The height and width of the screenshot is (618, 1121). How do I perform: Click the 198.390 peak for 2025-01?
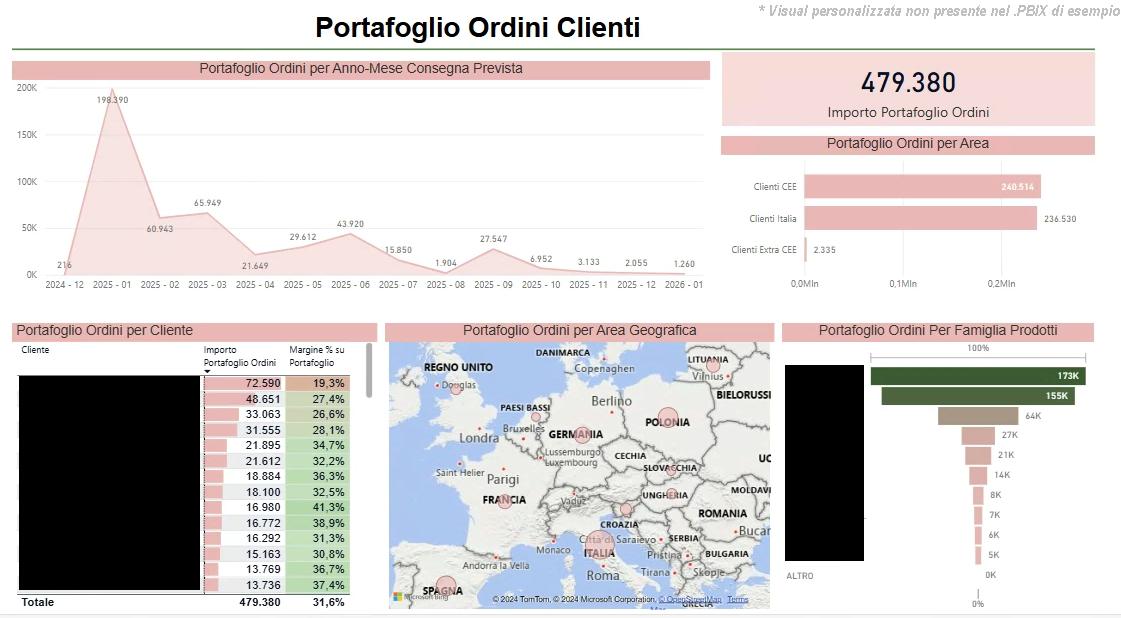[111, 90]
